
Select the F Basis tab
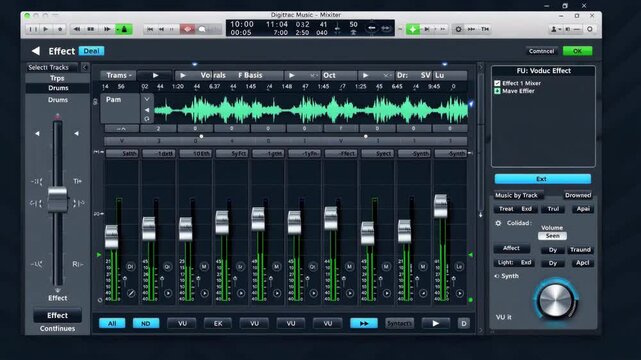pos(250,75)
